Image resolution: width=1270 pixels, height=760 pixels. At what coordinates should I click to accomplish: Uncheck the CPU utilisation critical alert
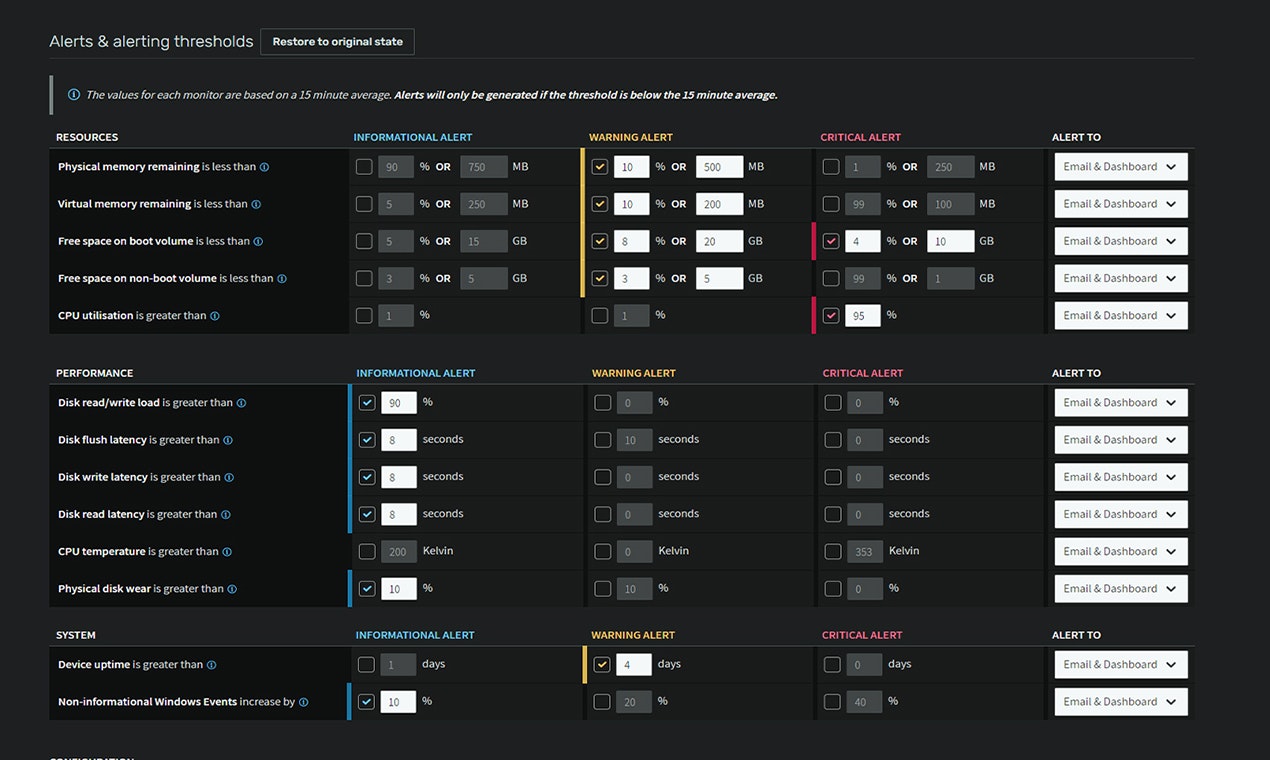point(831,315)
